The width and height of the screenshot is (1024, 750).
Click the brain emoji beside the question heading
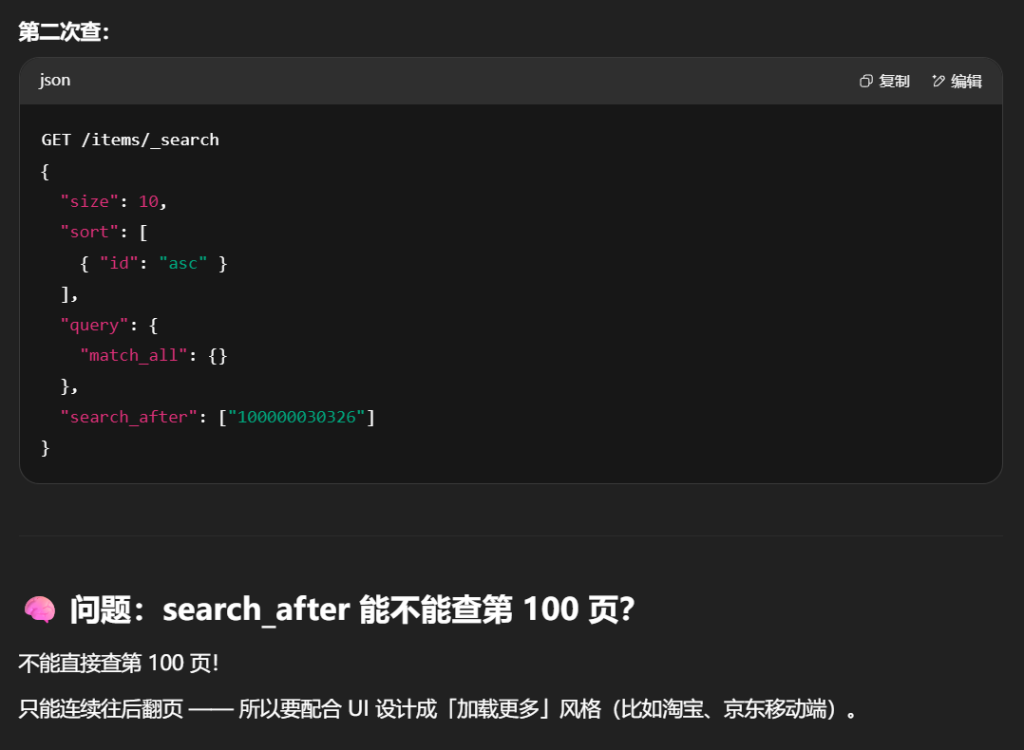coord(39,609)
